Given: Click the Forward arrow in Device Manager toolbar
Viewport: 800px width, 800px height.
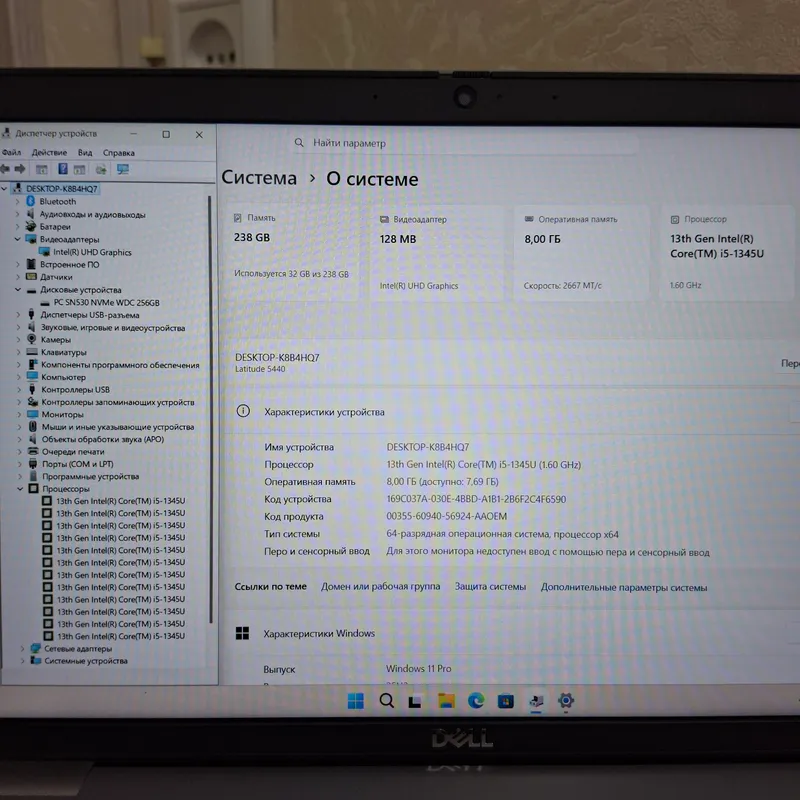Looking at the screenshot, I should [x=20, y=169].
